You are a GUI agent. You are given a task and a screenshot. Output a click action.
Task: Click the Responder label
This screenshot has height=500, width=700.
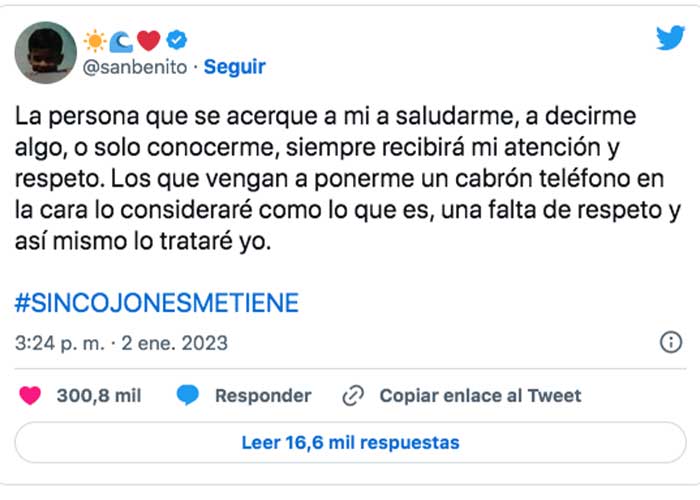[x=263, y=396]
